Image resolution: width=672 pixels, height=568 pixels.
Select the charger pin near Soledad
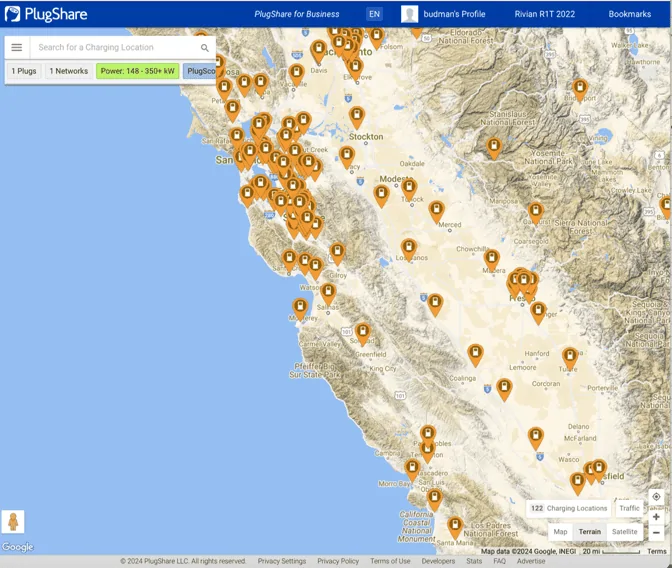[x=363, y=334]
